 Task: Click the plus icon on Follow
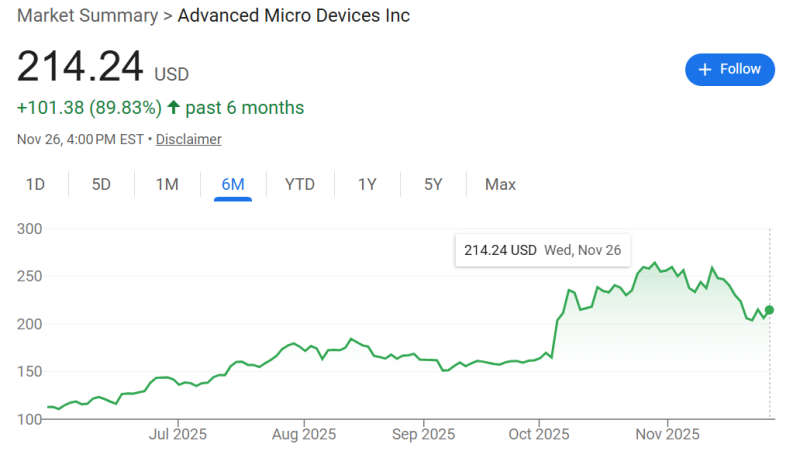pos(705,69)
